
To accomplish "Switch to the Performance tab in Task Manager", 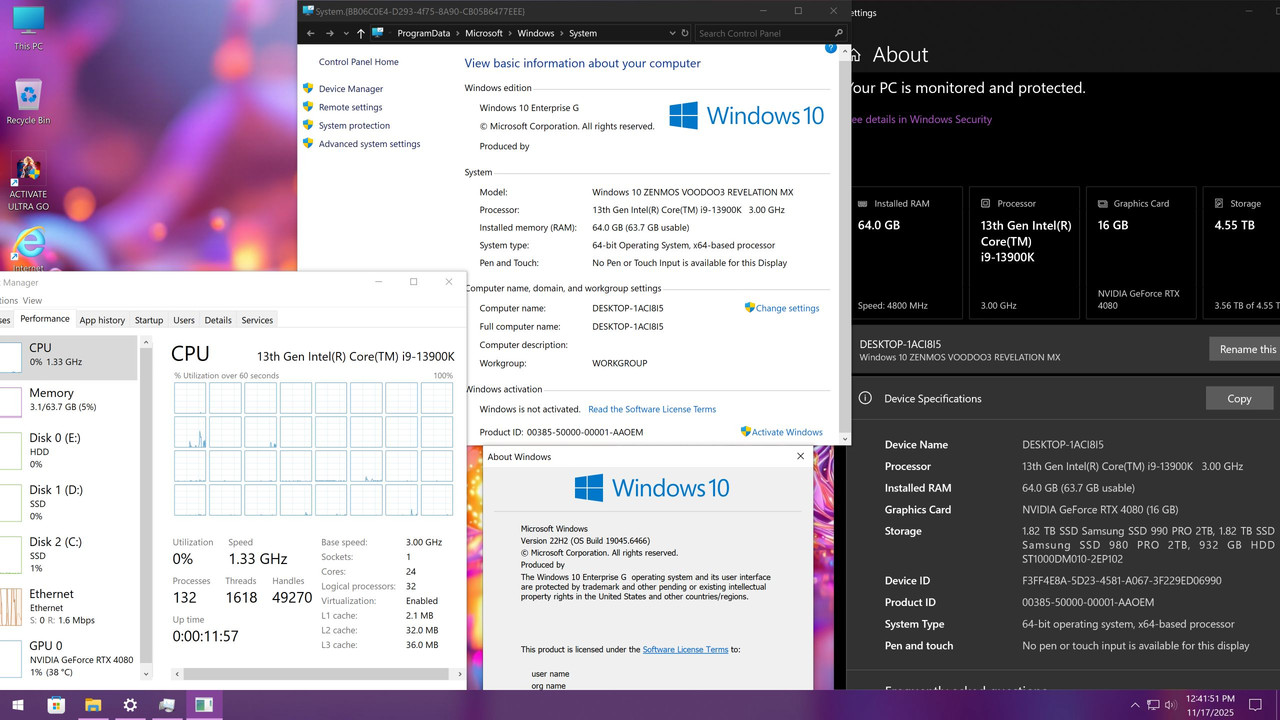I will (x=45, y=319).
